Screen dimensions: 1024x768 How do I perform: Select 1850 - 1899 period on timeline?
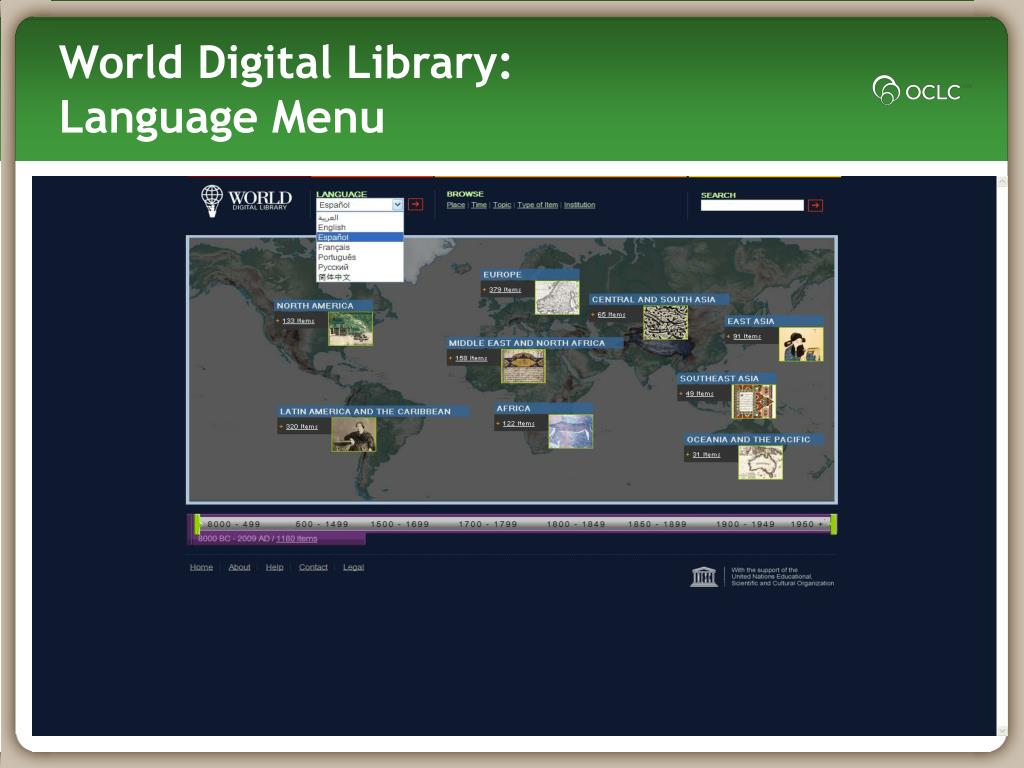click(657, 524)
